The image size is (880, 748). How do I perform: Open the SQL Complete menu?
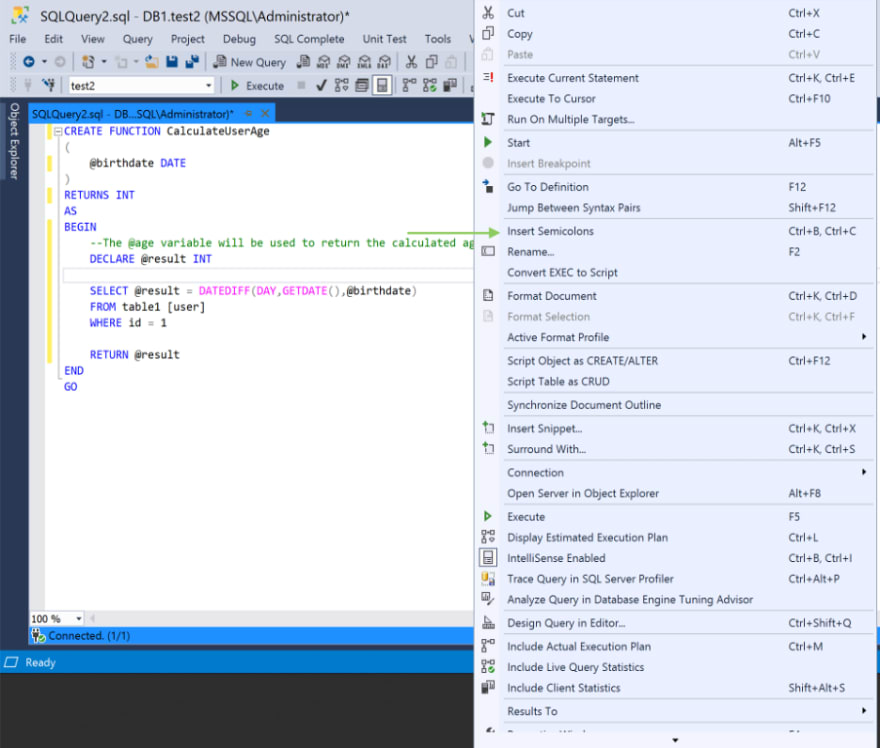(x=309, y=39)
